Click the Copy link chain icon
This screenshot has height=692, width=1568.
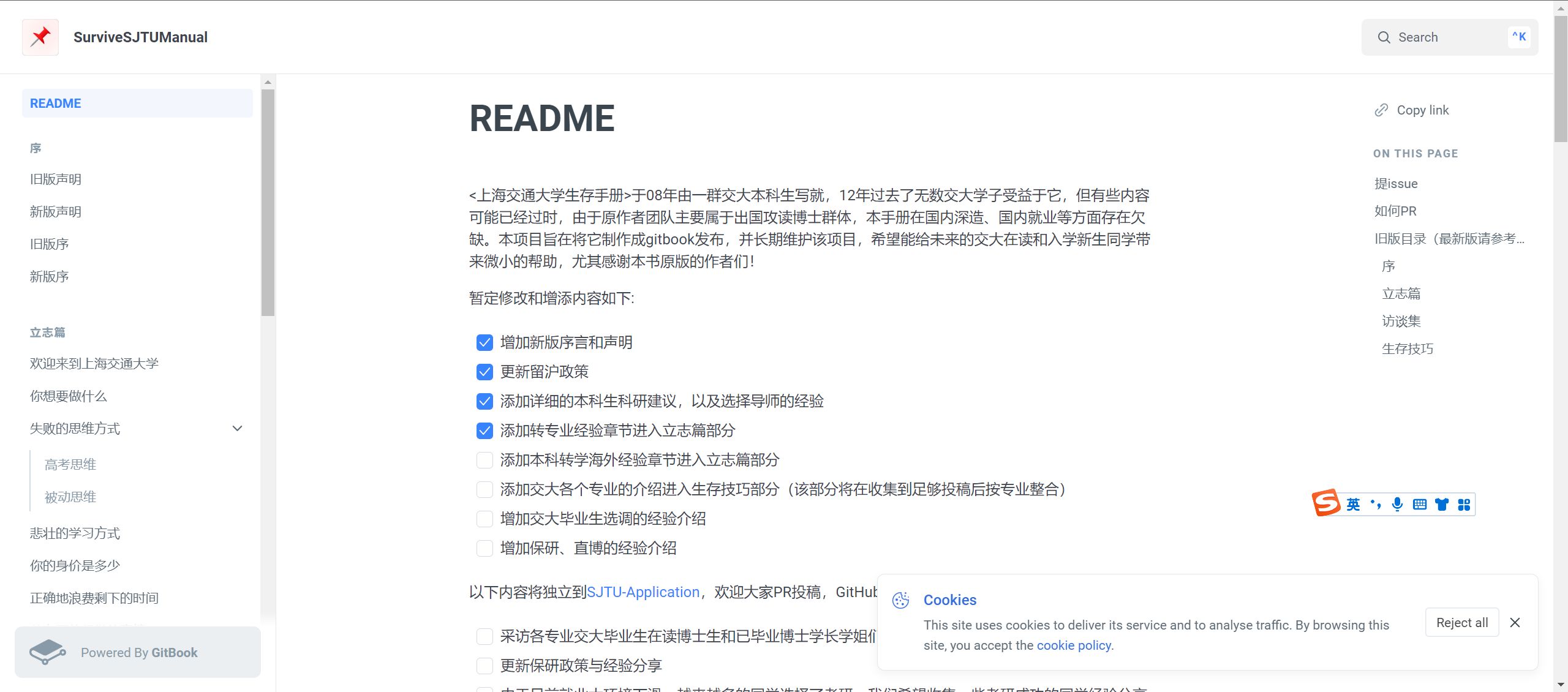click(x=1381, y=110)
